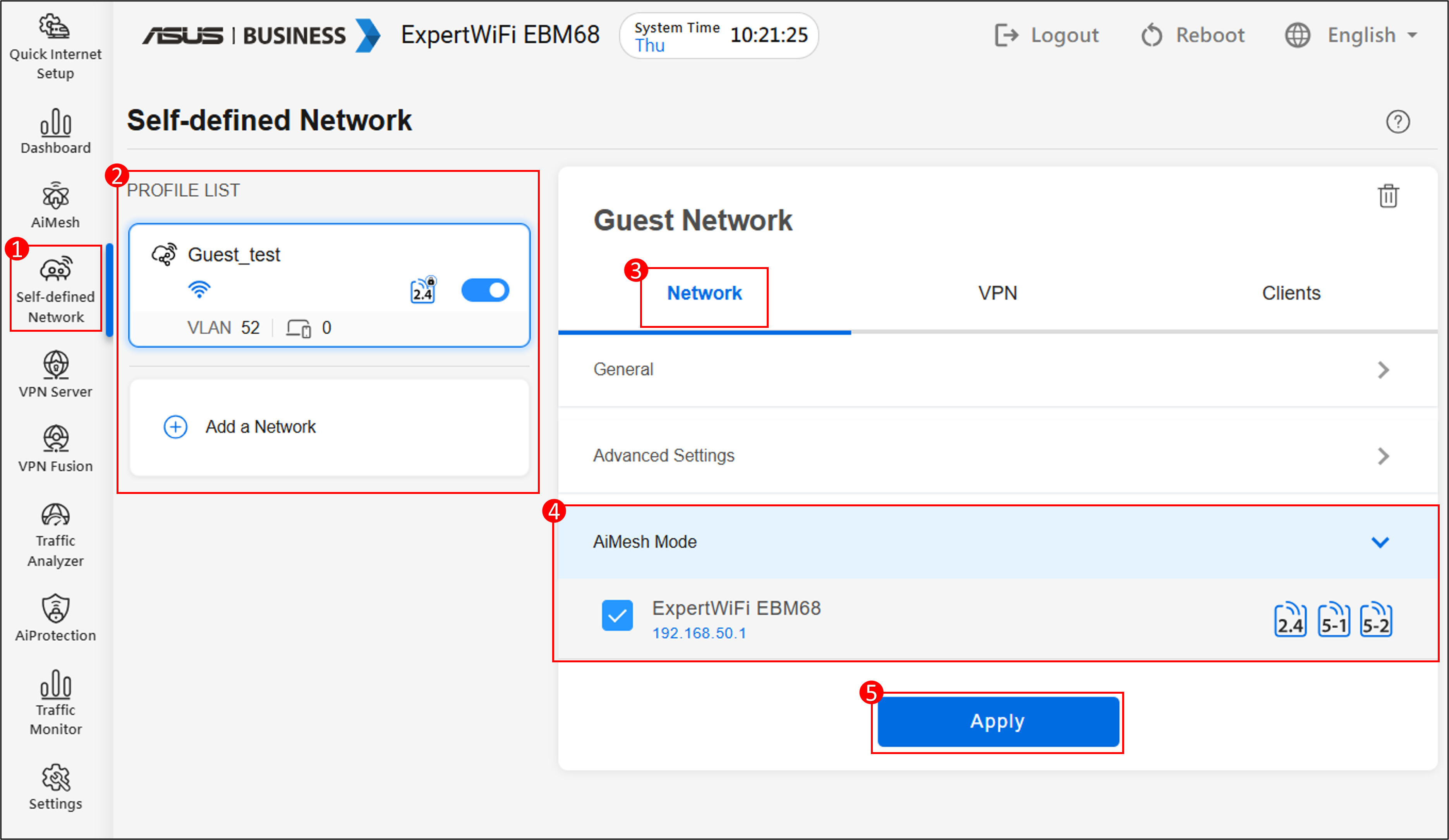Uncheck the ExpertWiFi EBM68 node checkbox

(x=617, y=615)
